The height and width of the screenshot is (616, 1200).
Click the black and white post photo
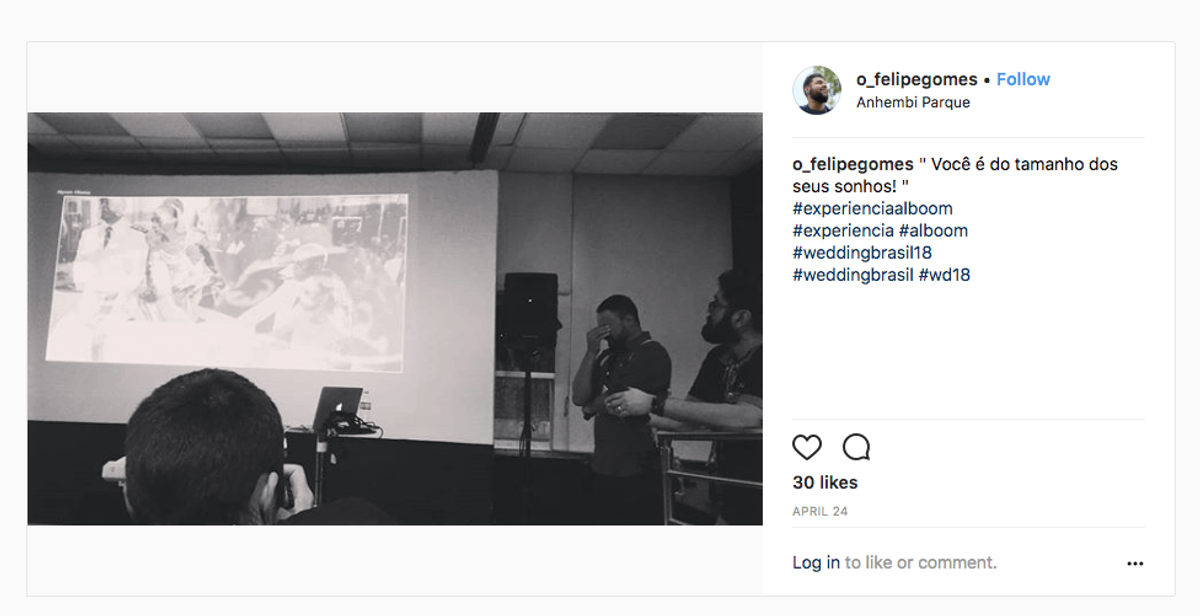395,319
